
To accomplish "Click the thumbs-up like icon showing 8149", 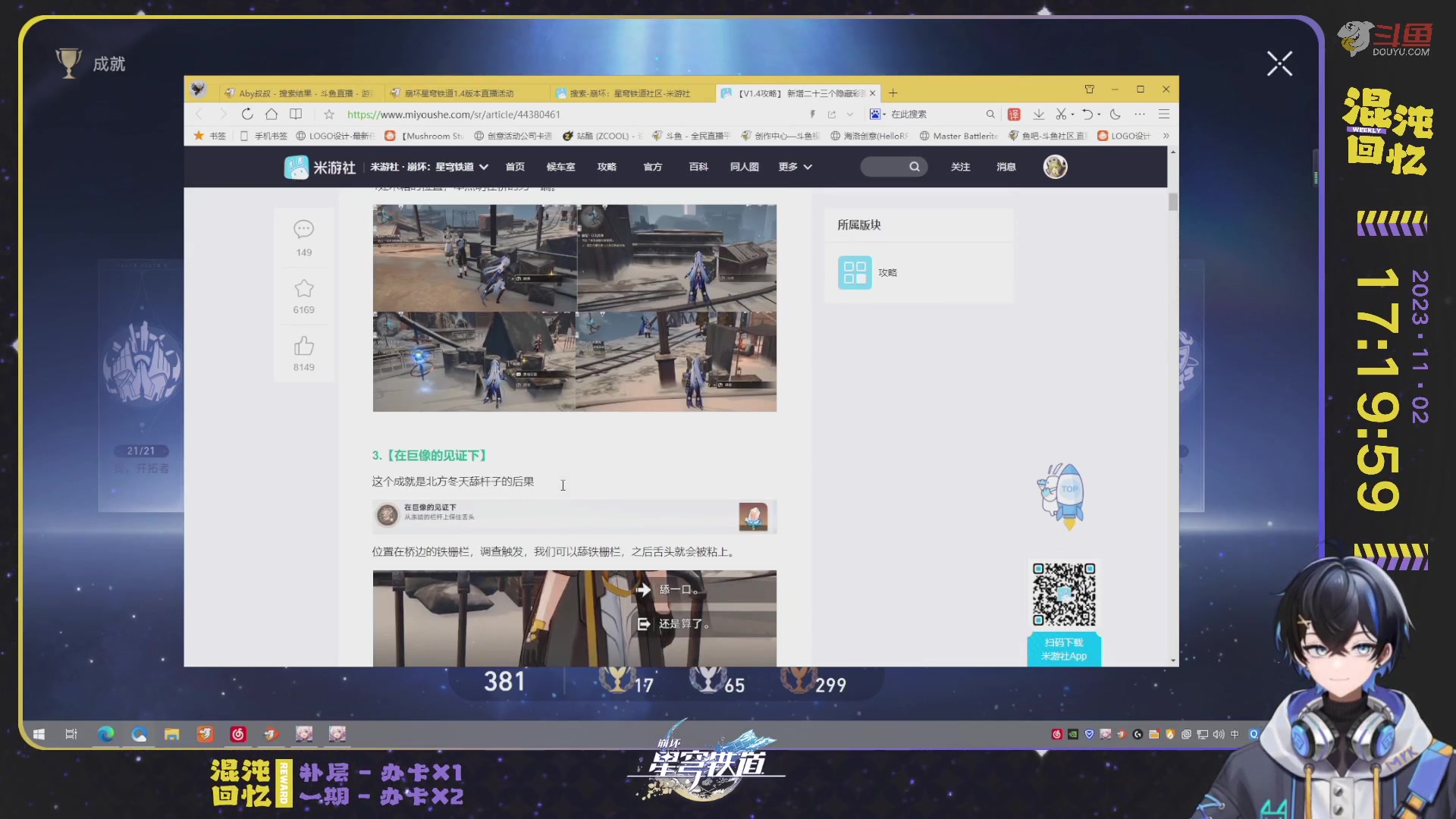I will click(304, 346).
